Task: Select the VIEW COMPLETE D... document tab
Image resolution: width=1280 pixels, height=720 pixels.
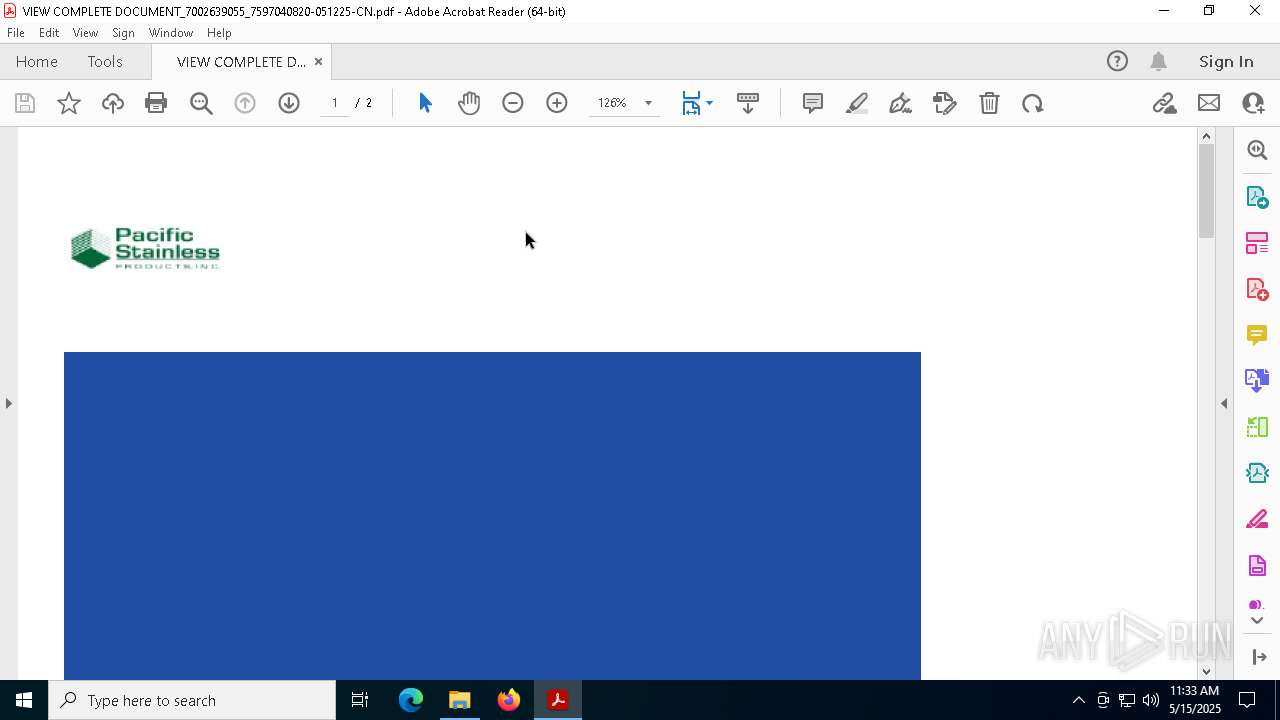Action: pos(241,61)
